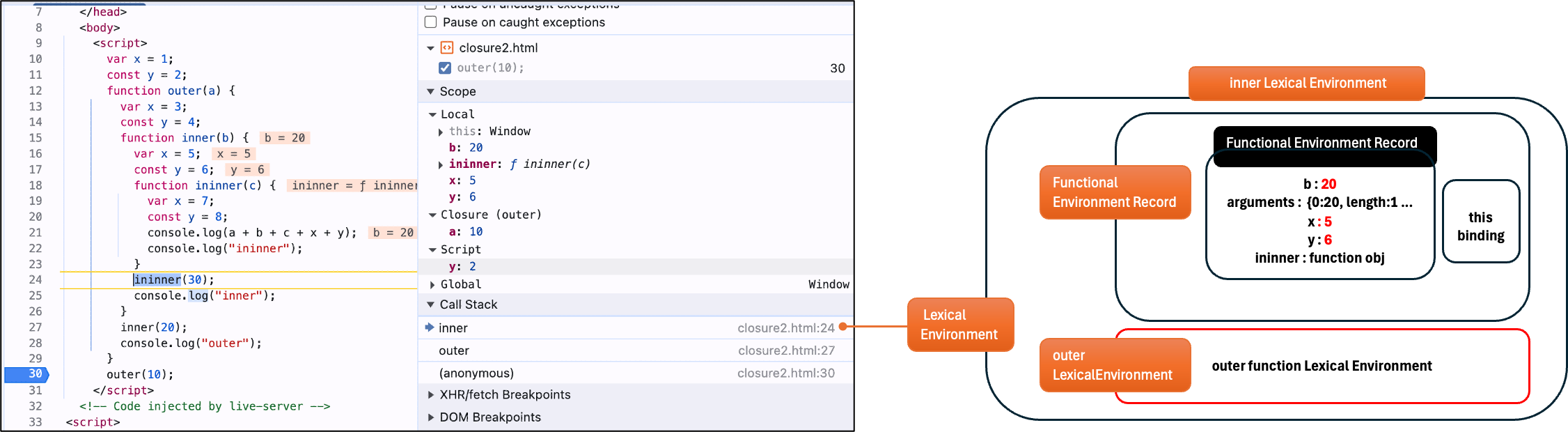The width and height of the screenshot is (1568, 432).
Task: Uncheck the outer(10); breakpoint checkbox
Action: pos(445,68)
